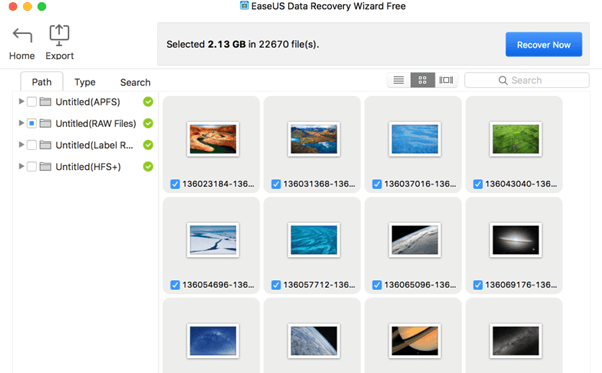This screenshot has width=602, height=373.
Task: Expand the Untitled(HFS+) tree node
Action: point(22,166)
